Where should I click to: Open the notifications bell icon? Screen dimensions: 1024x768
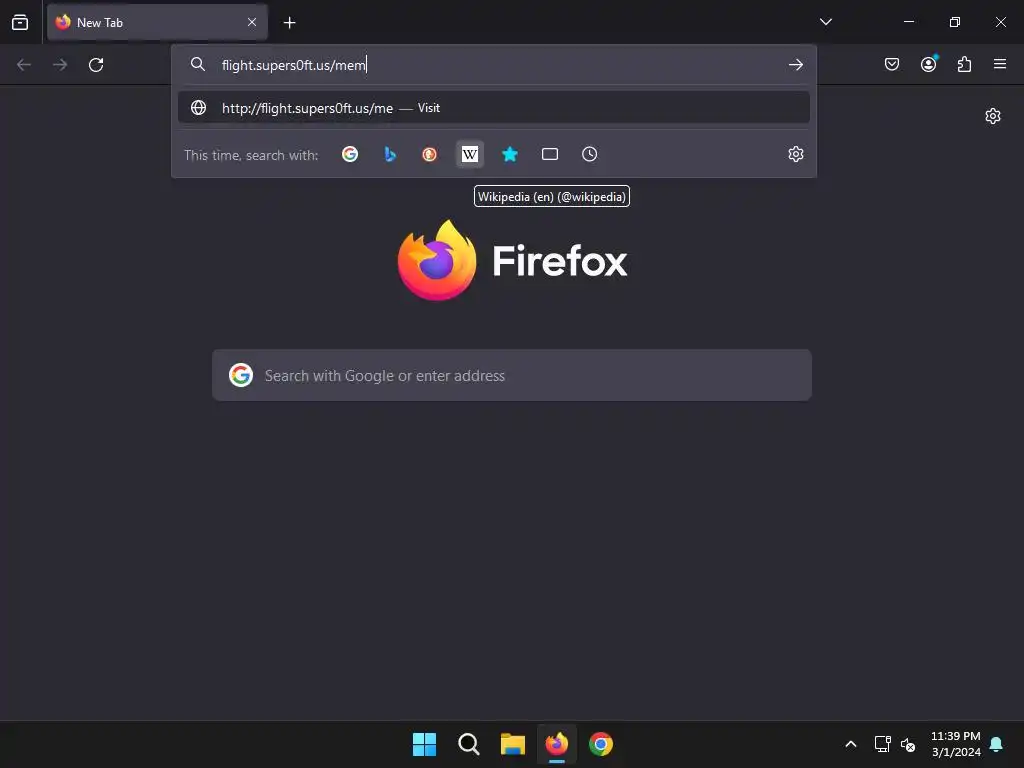(x=997, y=744)
